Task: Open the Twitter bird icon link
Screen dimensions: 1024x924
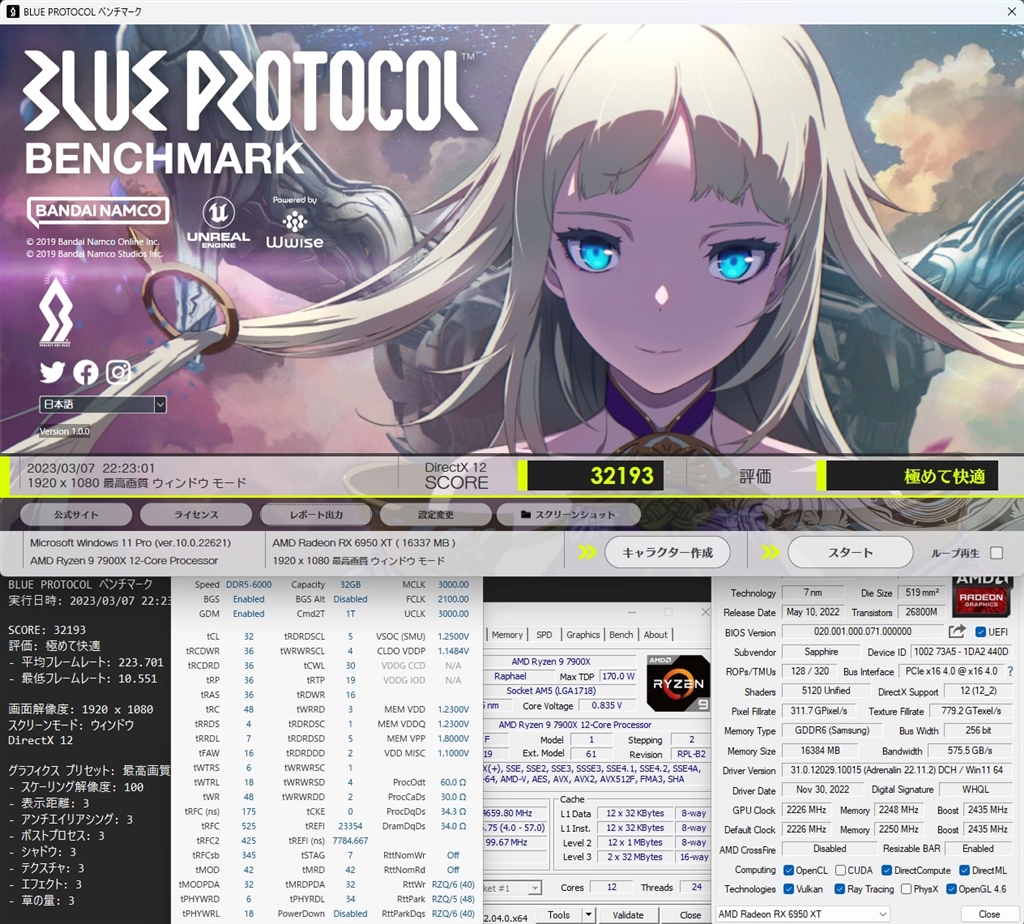Action: [52, 372]
